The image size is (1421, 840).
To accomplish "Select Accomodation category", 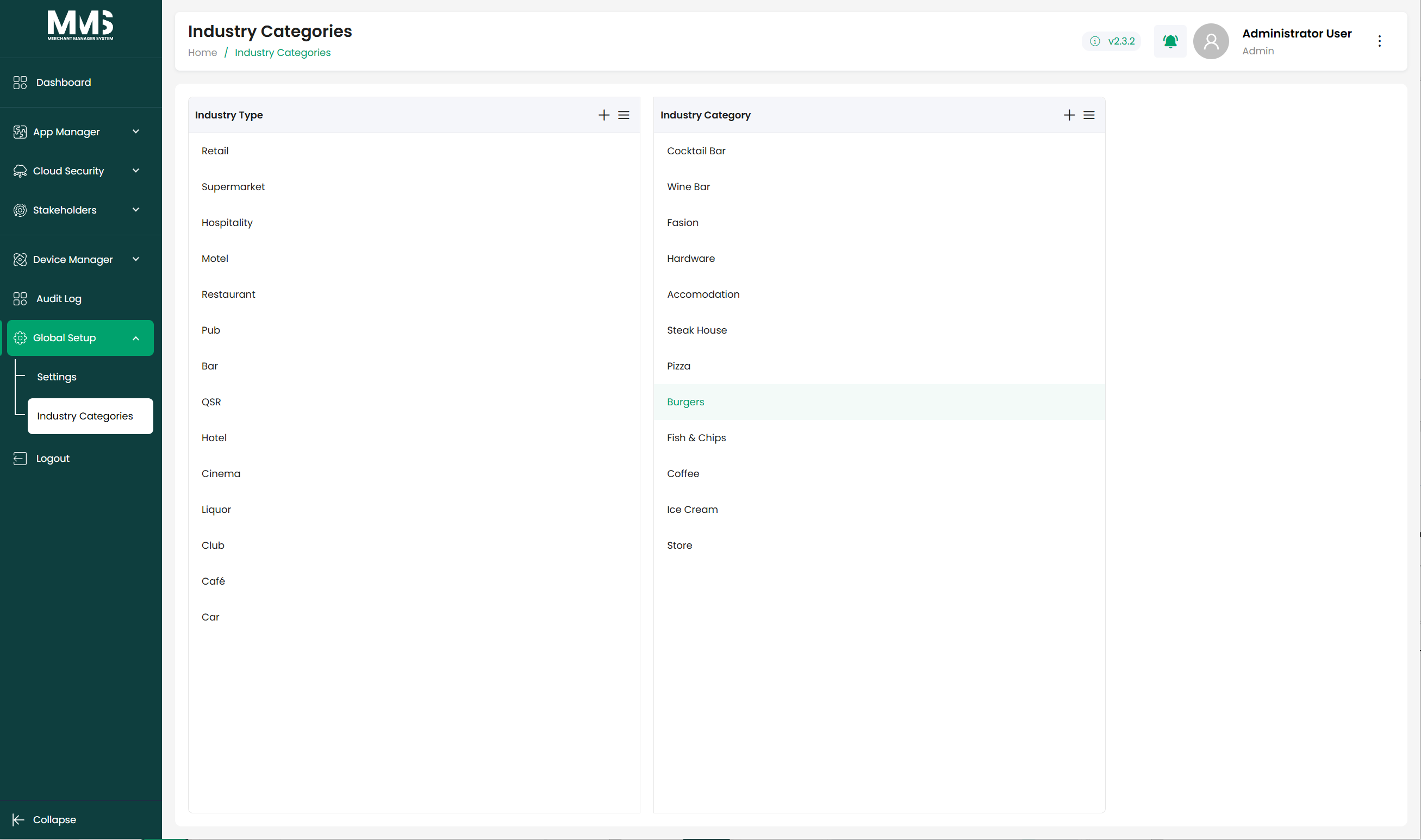I will coord(879,294).
